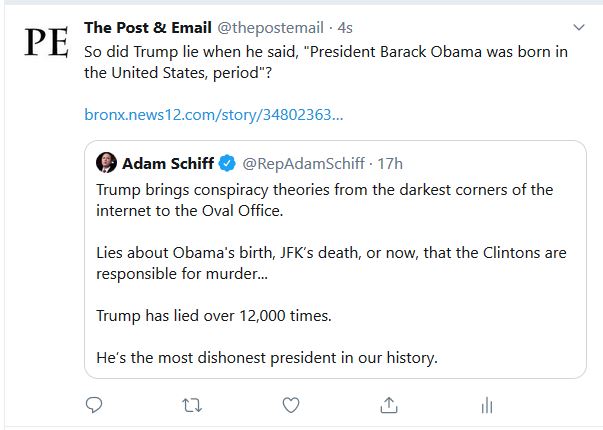
Task: Like the tweet with the heart icon
Action: coord(291,405)
